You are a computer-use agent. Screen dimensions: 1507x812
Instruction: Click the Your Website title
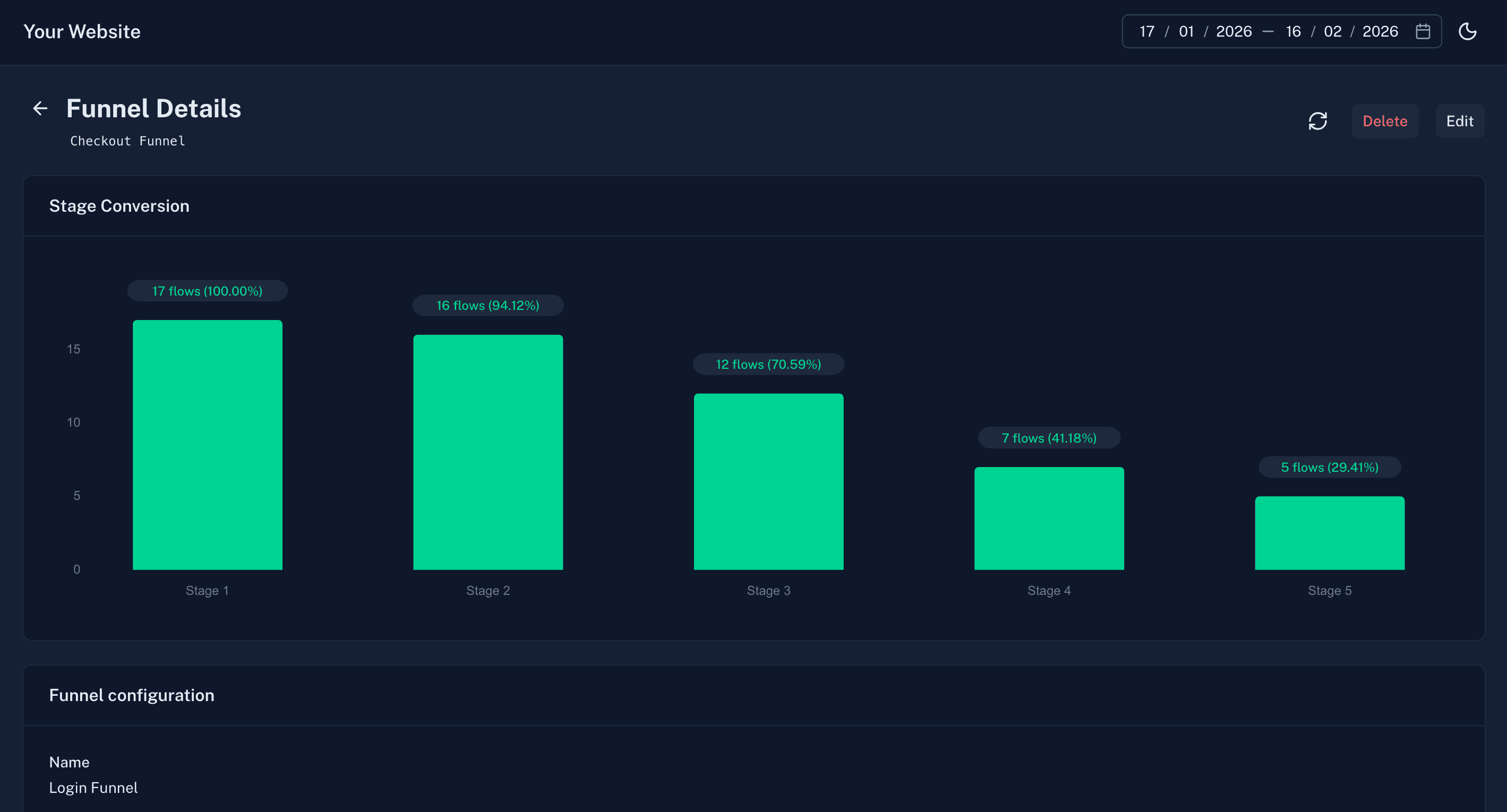coord(82,31)
